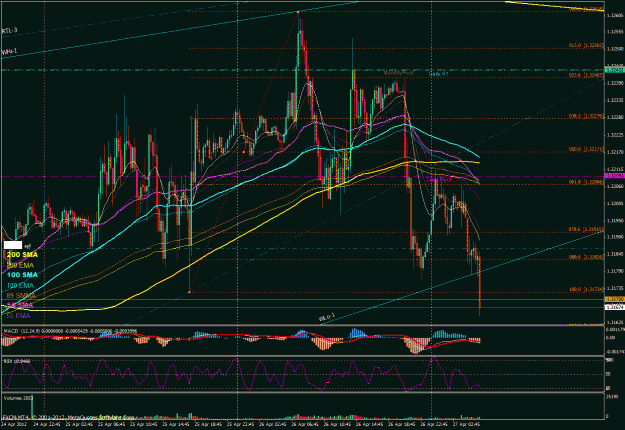Viewport: 625px width, 430px height.
Task: Select the 23.6 Fibonacci level label
Action: coord(586,75)
